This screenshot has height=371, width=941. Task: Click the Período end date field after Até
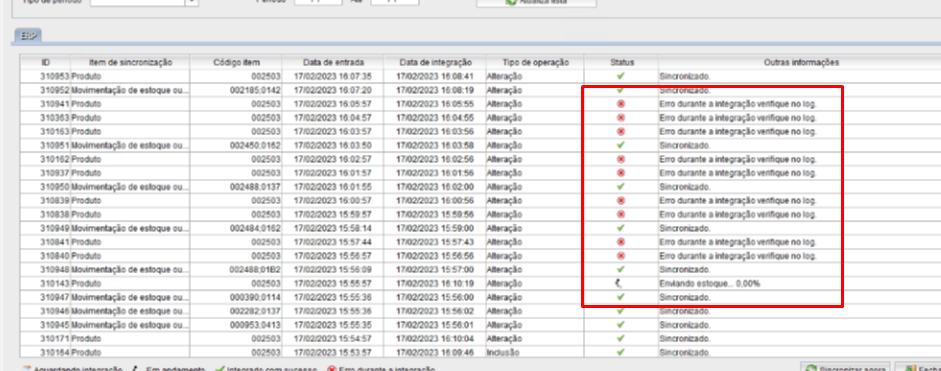click(395, 2)
